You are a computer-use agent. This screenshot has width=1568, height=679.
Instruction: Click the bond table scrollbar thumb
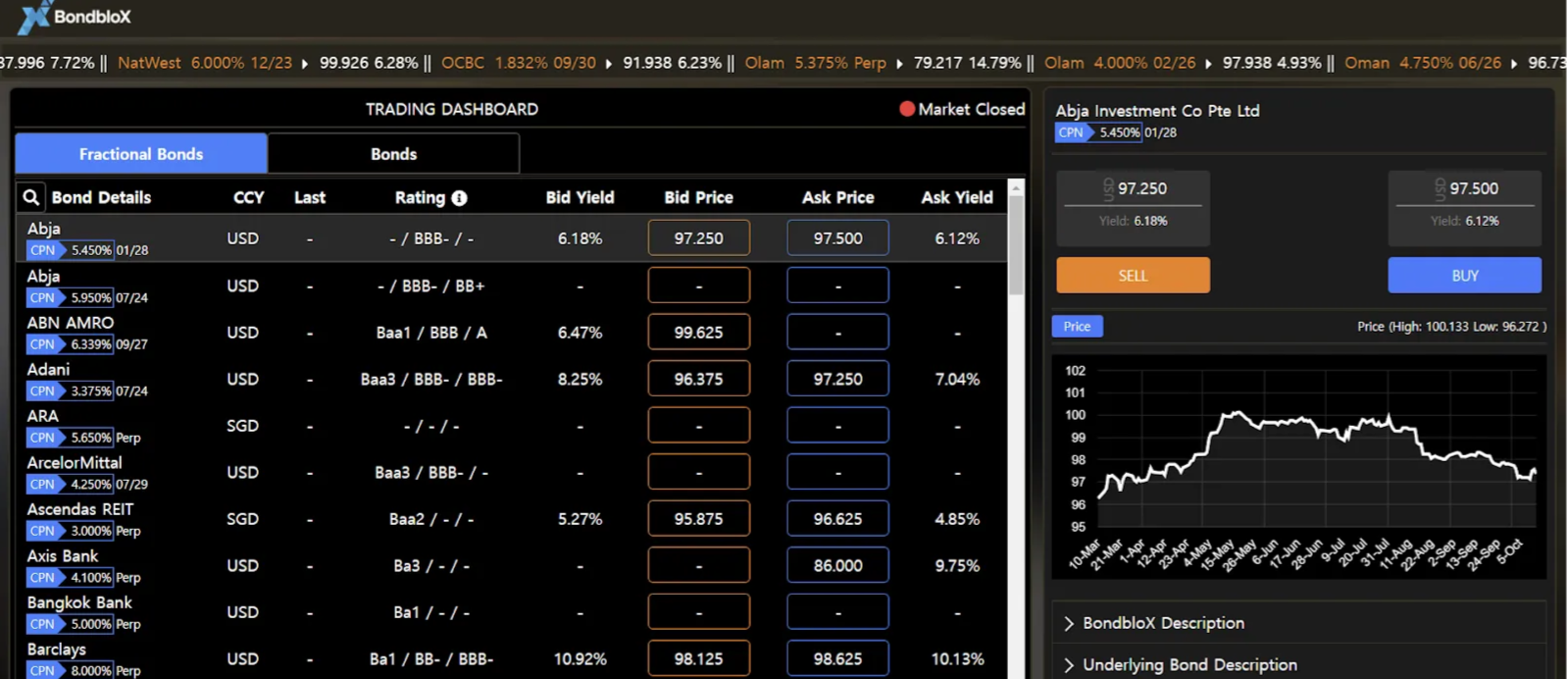1016,245
